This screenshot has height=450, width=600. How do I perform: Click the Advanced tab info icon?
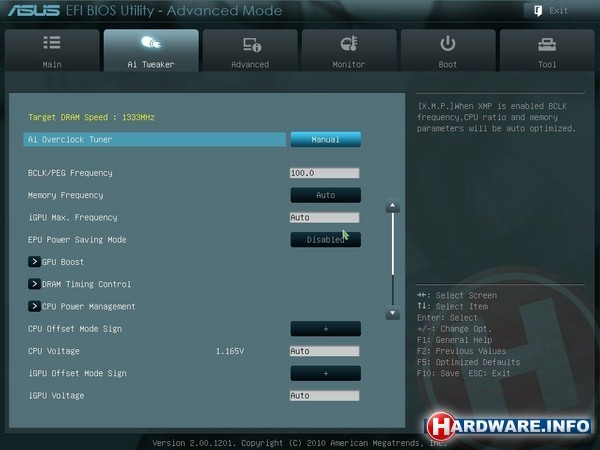[252, 45]
